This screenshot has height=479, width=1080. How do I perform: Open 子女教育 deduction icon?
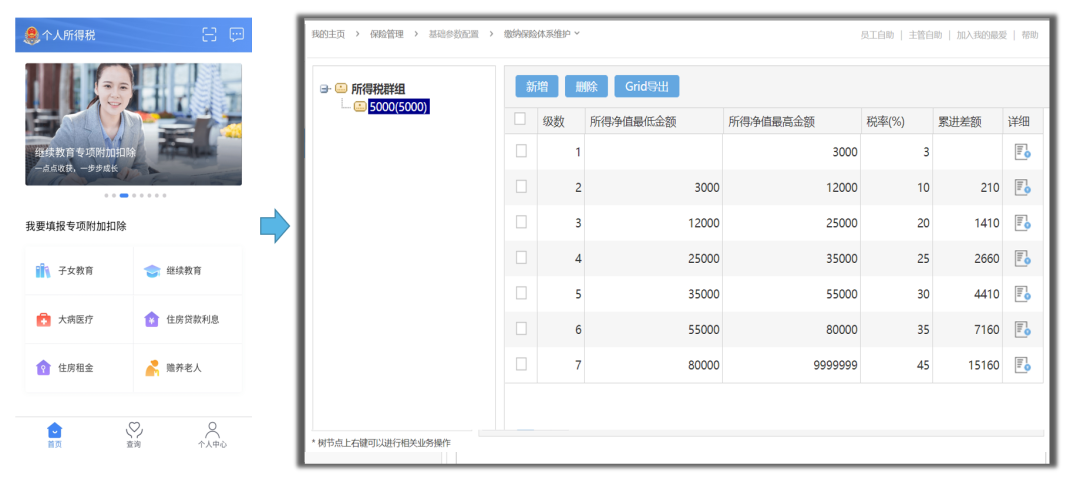43,271
